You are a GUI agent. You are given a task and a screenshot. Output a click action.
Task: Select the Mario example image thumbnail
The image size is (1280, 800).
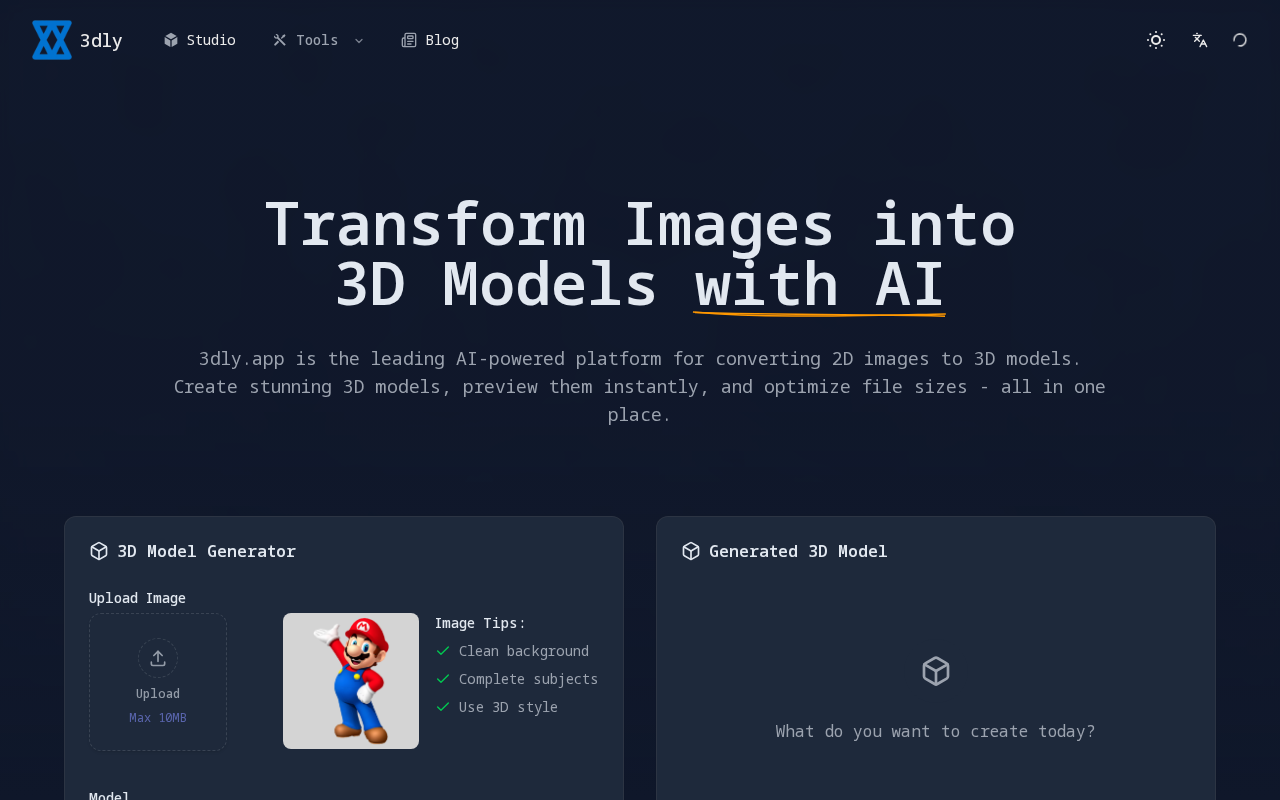click(351, 681)
